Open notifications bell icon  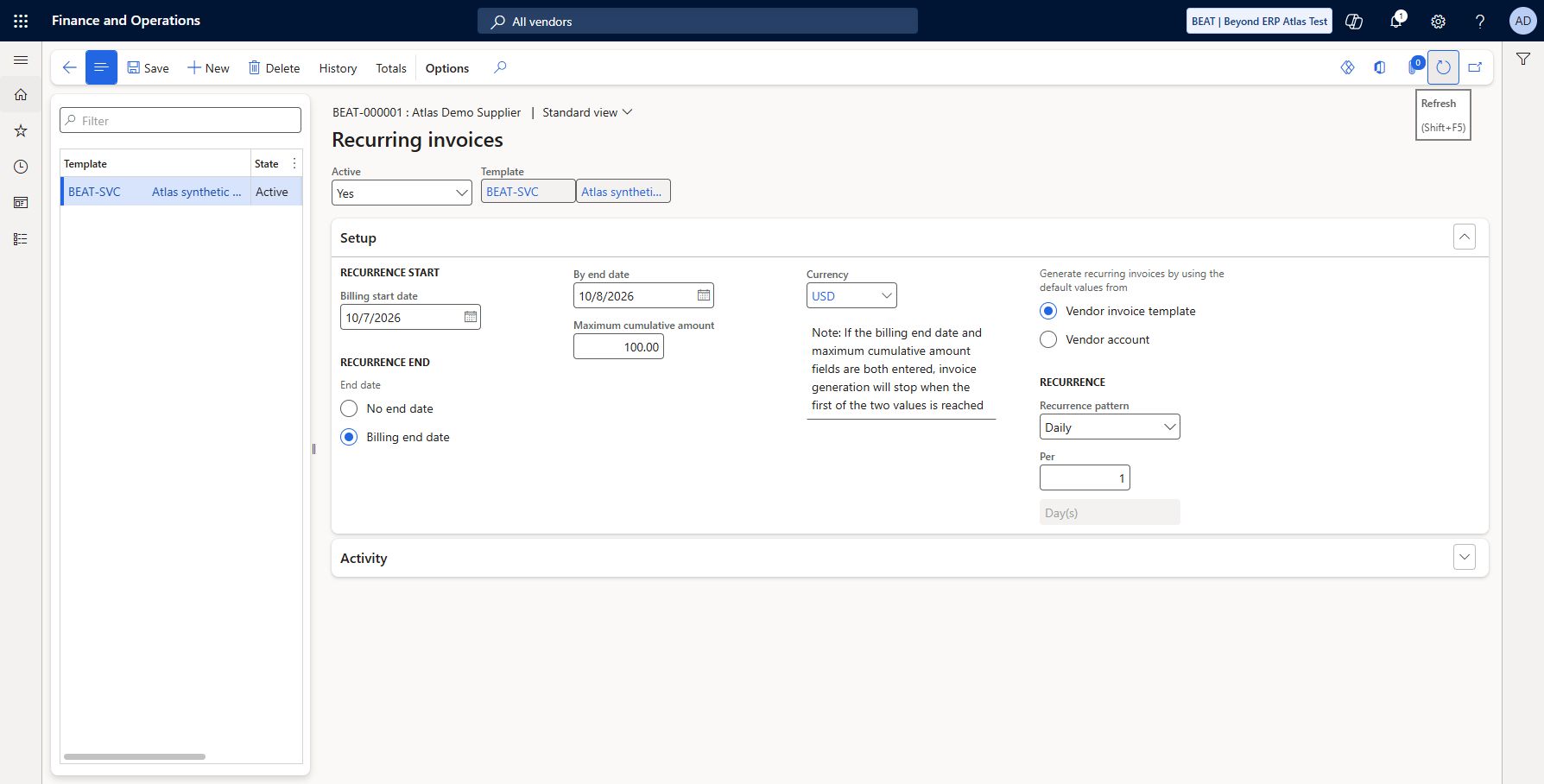pyautogui.click(x=1396, y=21)
